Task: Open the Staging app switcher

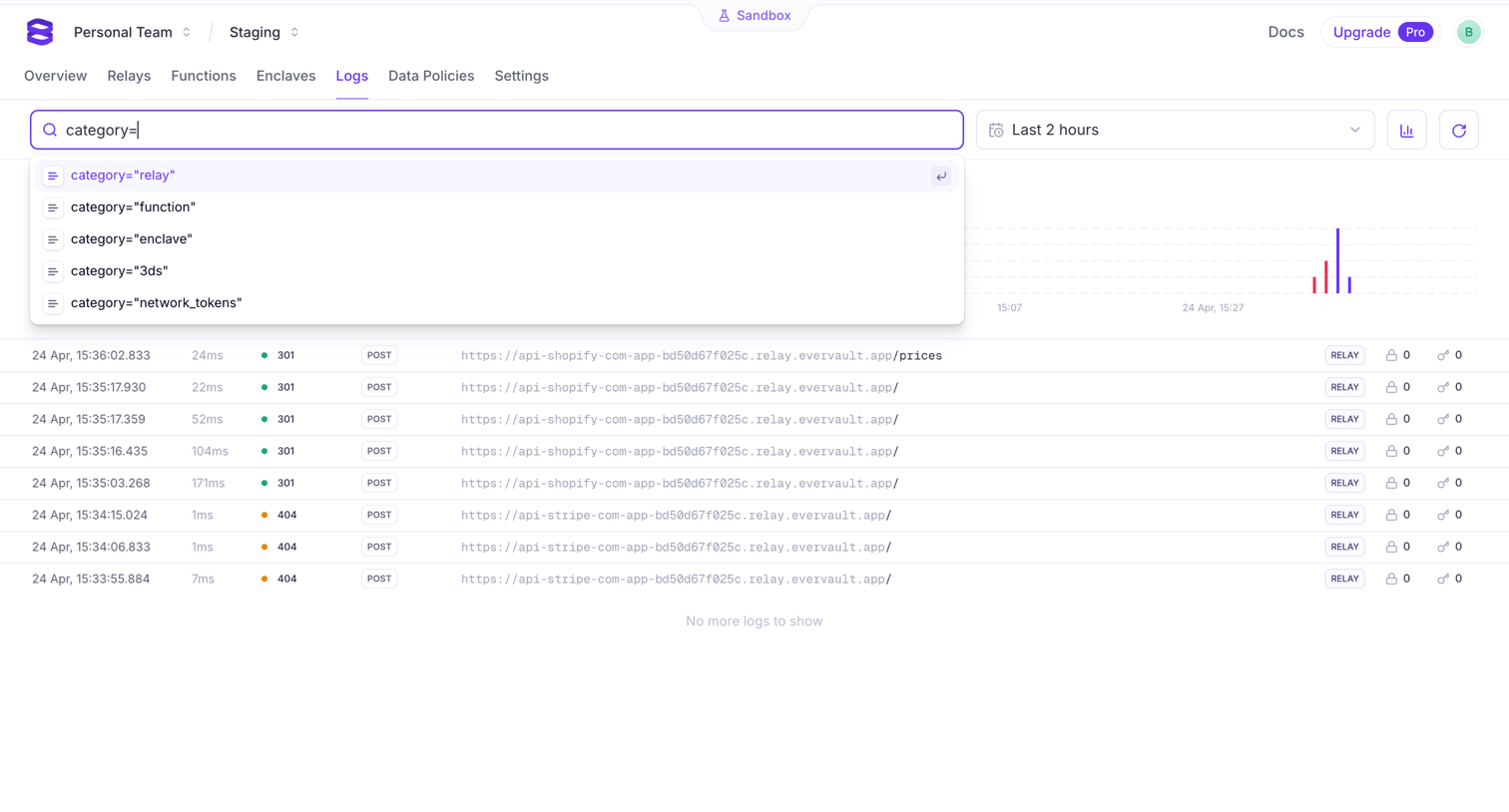Action: coord(263,32)
